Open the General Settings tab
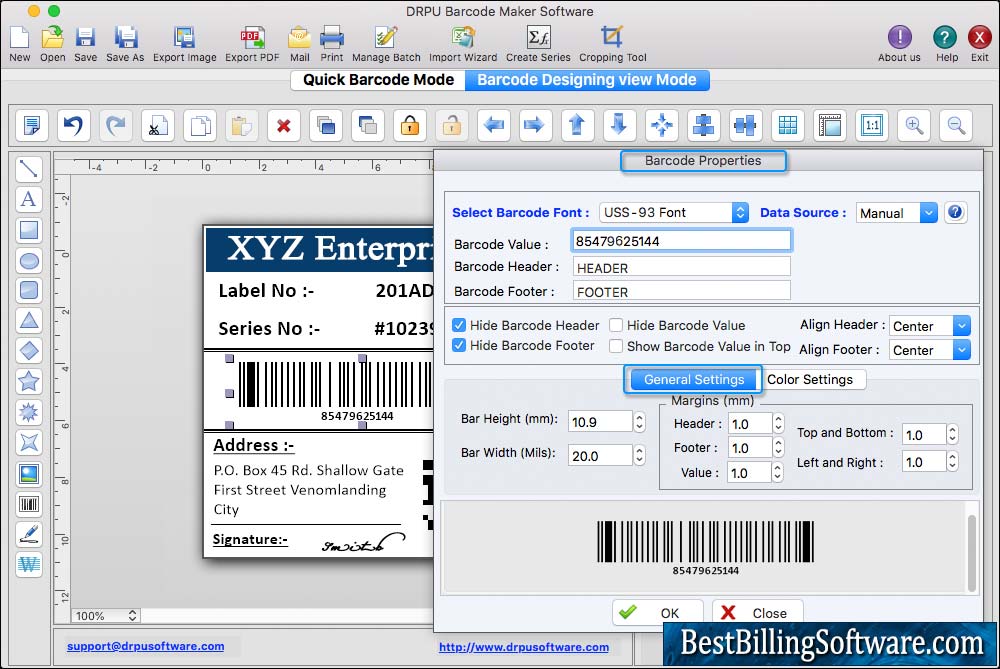 pyautogui.click(x=694, y=379)
